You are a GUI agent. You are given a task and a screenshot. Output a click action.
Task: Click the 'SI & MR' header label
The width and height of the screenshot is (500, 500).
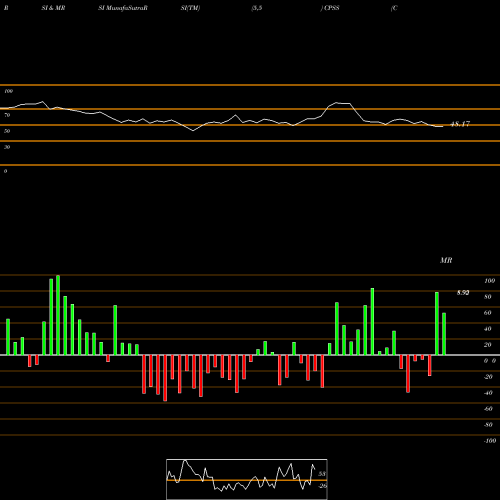pos(53,8)
